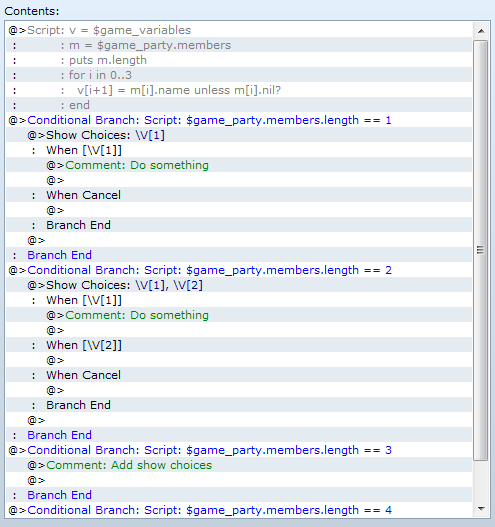Image resolution: width=495 pixels, height=527 pixels.
Task: Select the Comment: Add show choices line
Action: (239, 465)
